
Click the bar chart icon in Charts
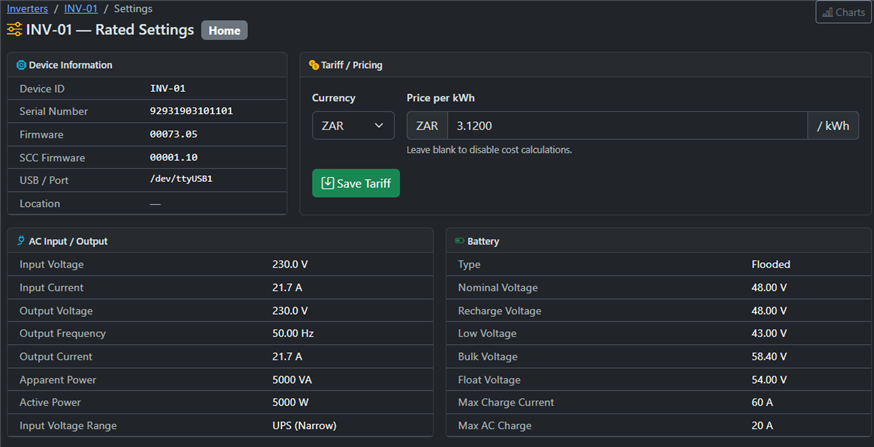coord(828,12)
